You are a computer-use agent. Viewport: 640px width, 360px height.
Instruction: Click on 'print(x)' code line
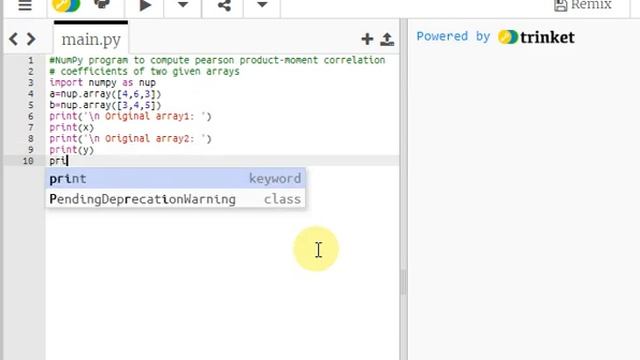[x=71, y=128]
